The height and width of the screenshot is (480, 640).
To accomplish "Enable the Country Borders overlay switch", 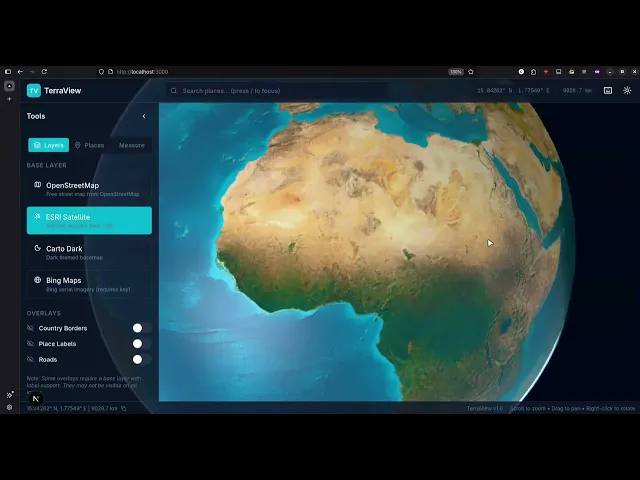I will 142,328.
